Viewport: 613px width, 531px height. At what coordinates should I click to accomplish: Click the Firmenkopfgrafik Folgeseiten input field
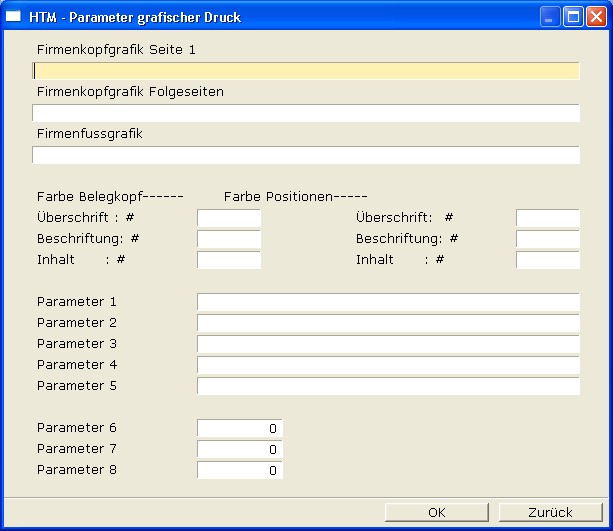coord(306,113)
